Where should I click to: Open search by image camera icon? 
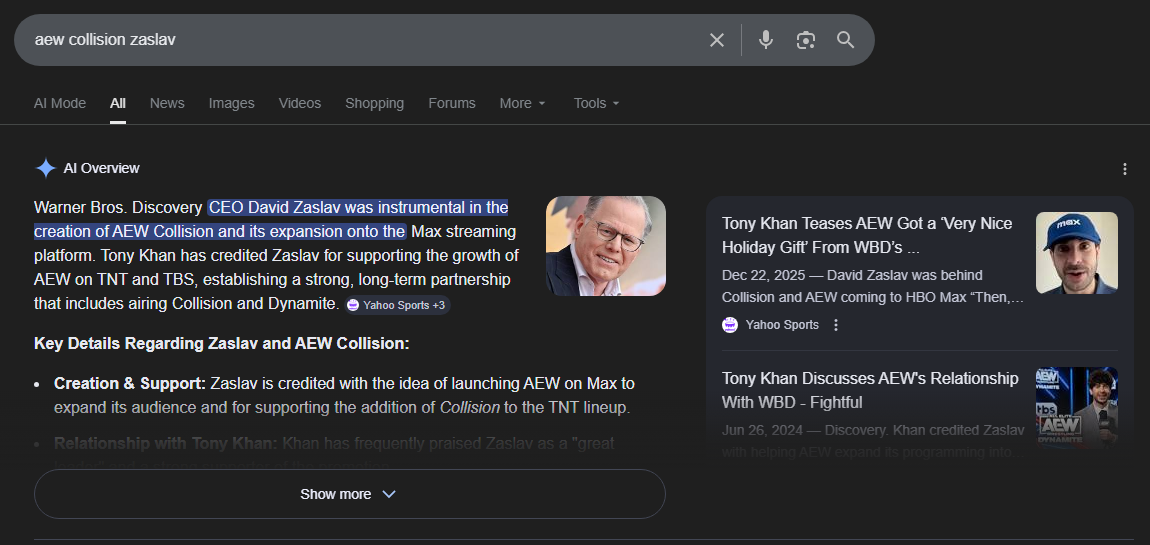806,40
